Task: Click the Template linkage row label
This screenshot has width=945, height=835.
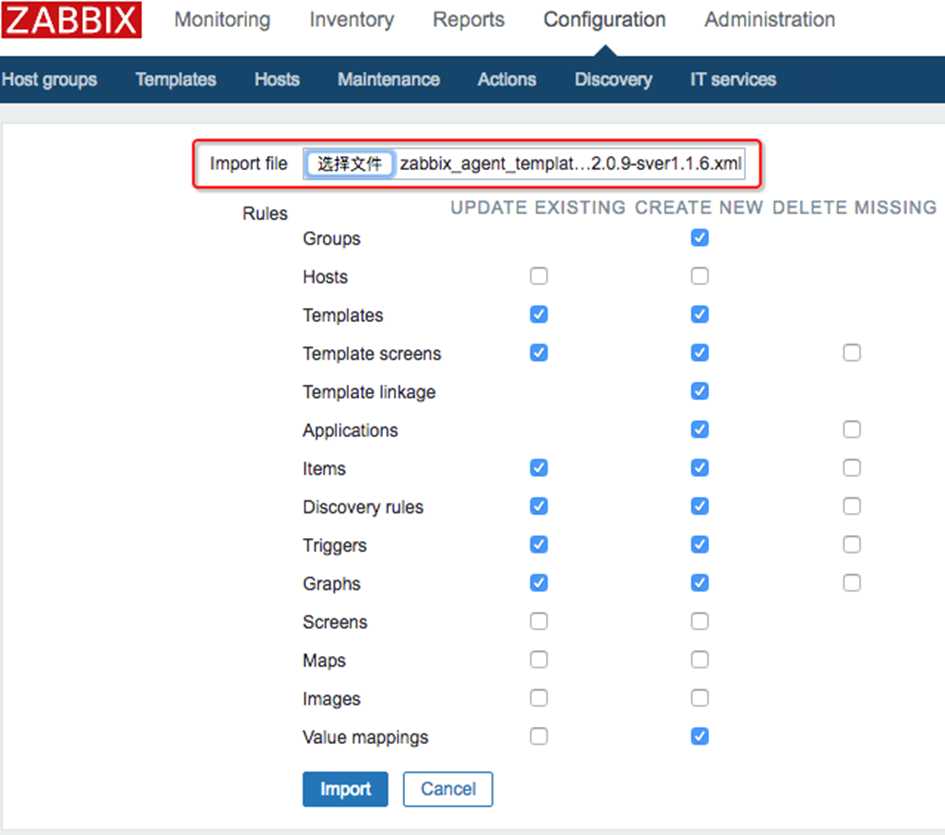Action: (x=369, y=392)
